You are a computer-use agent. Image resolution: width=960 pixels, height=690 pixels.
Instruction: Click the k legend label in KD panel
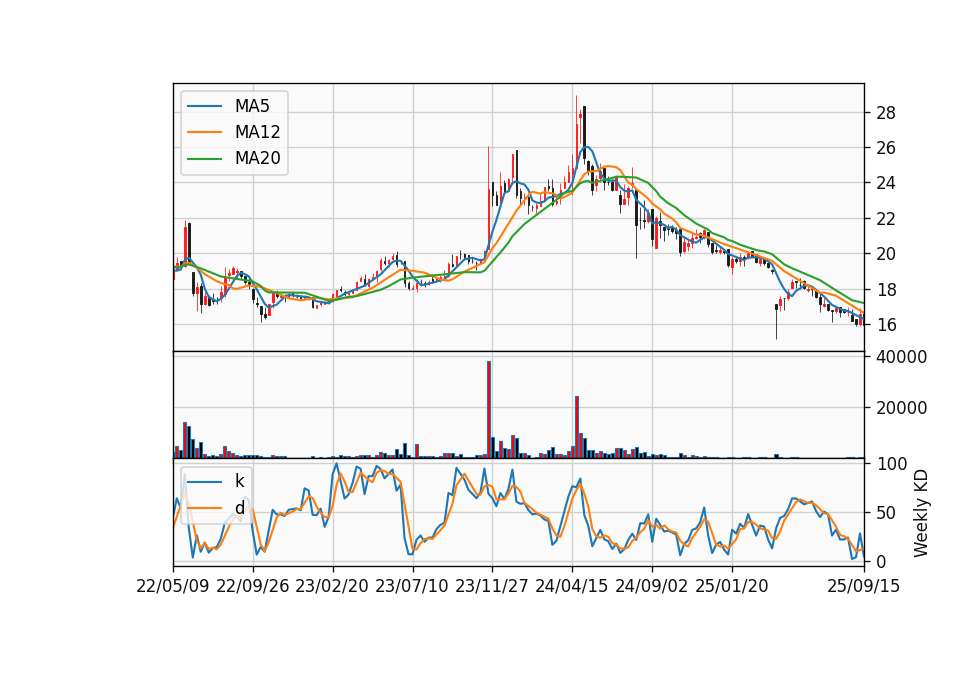[x=239, y=481]
